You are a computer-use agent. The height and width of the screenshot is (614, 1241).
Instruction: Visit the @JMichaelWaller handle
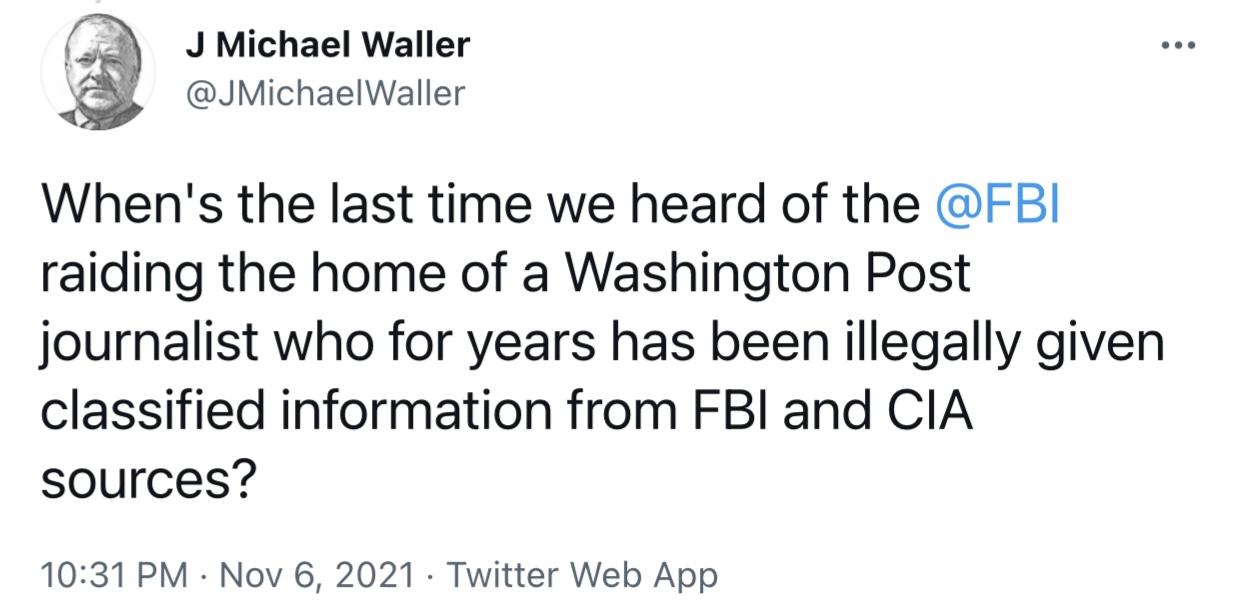325,93
